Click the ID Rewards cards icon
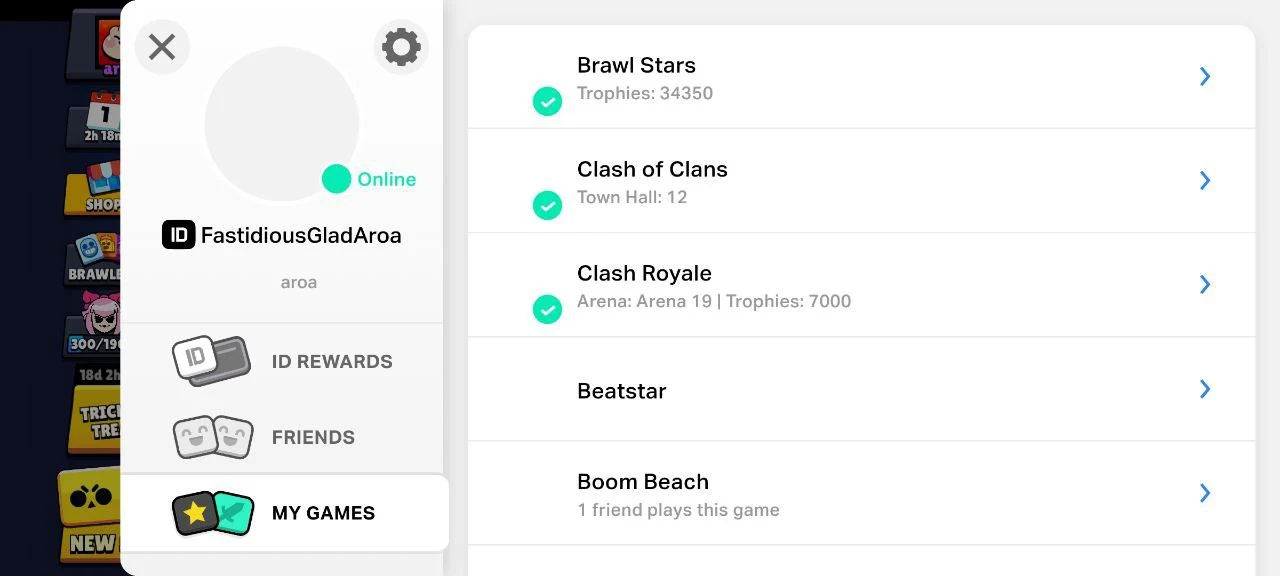 click(x=211, y=361)
